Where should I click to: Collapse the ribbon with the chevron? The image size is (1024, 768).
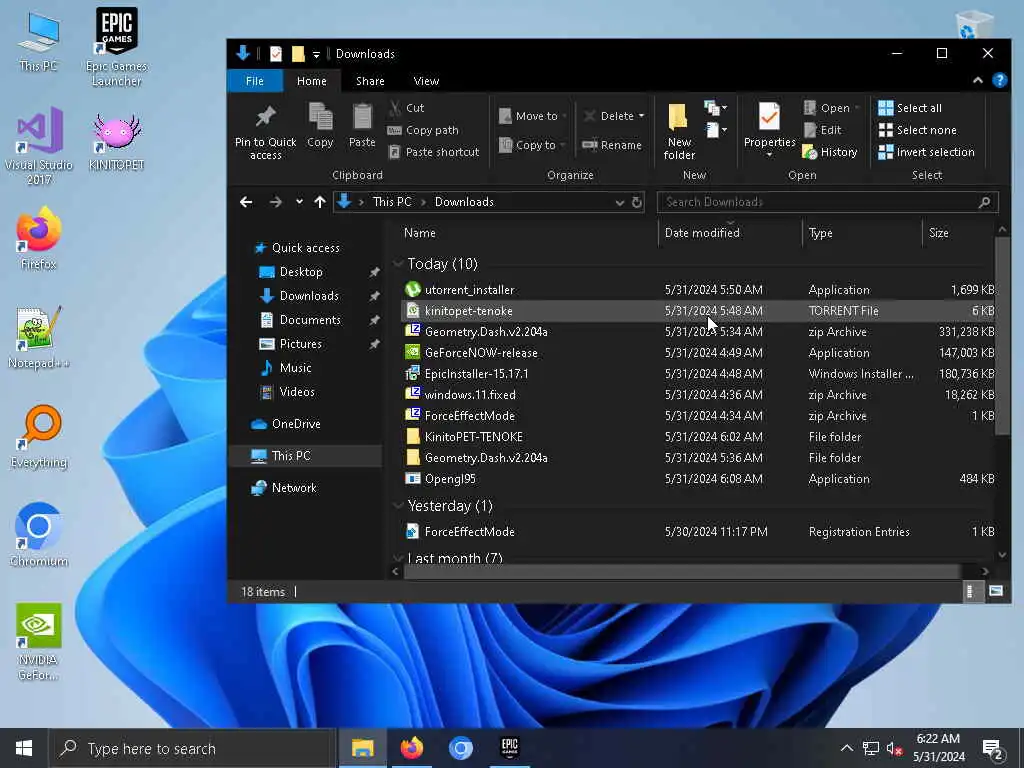978,80
